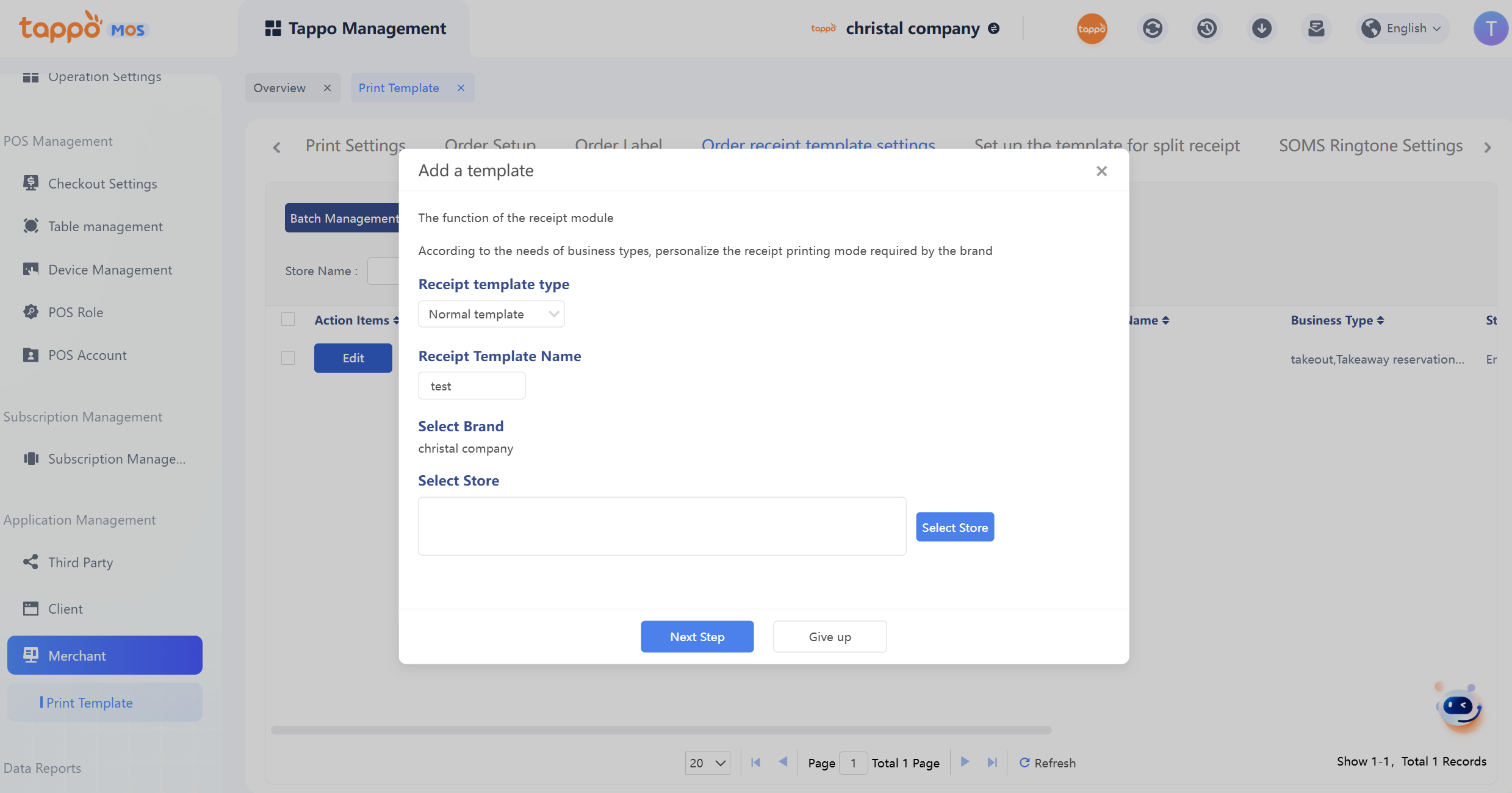Open the English language dropdown
Viewport: 1512px width, 793px height.
click(1403, 29)
